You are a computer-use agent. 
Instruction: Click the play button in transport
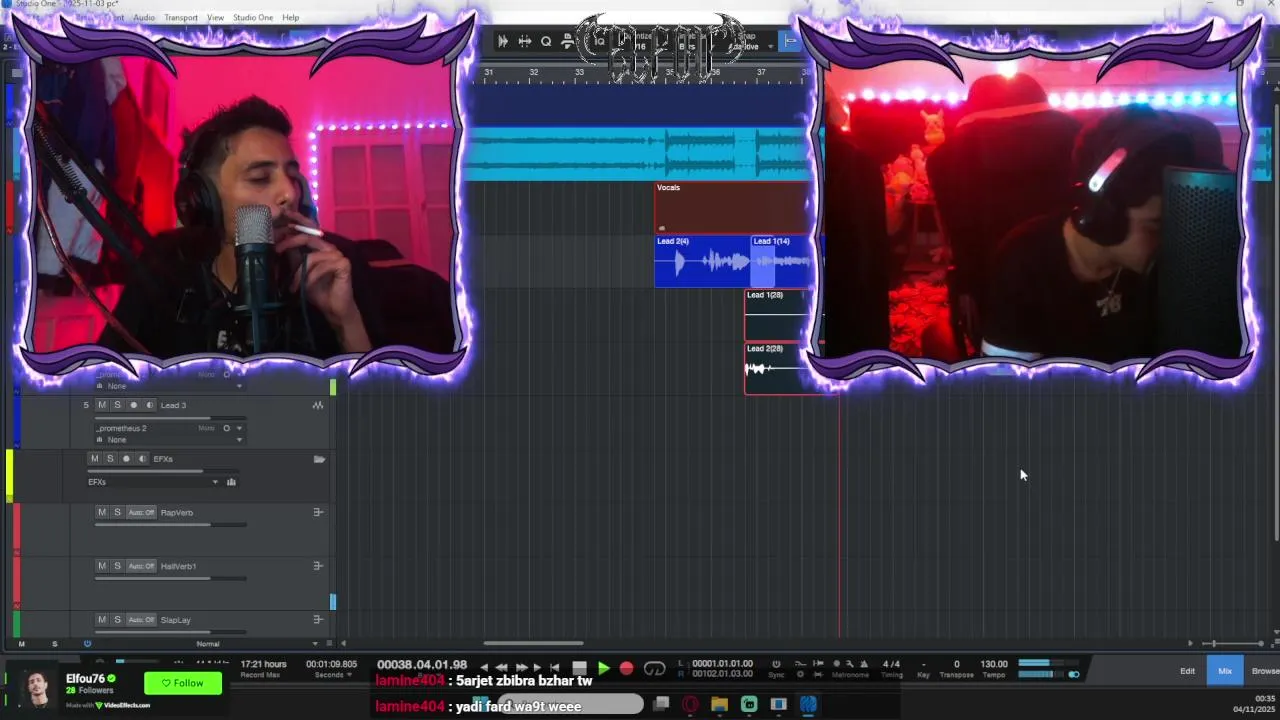pyautogui.click(x=603, y=668)
